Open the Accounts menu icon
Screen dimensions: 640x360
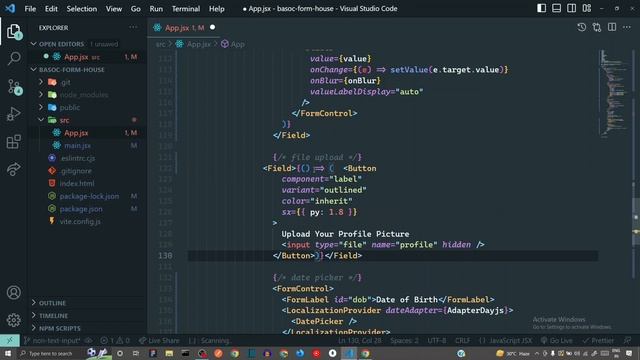(x=13, y=293)
